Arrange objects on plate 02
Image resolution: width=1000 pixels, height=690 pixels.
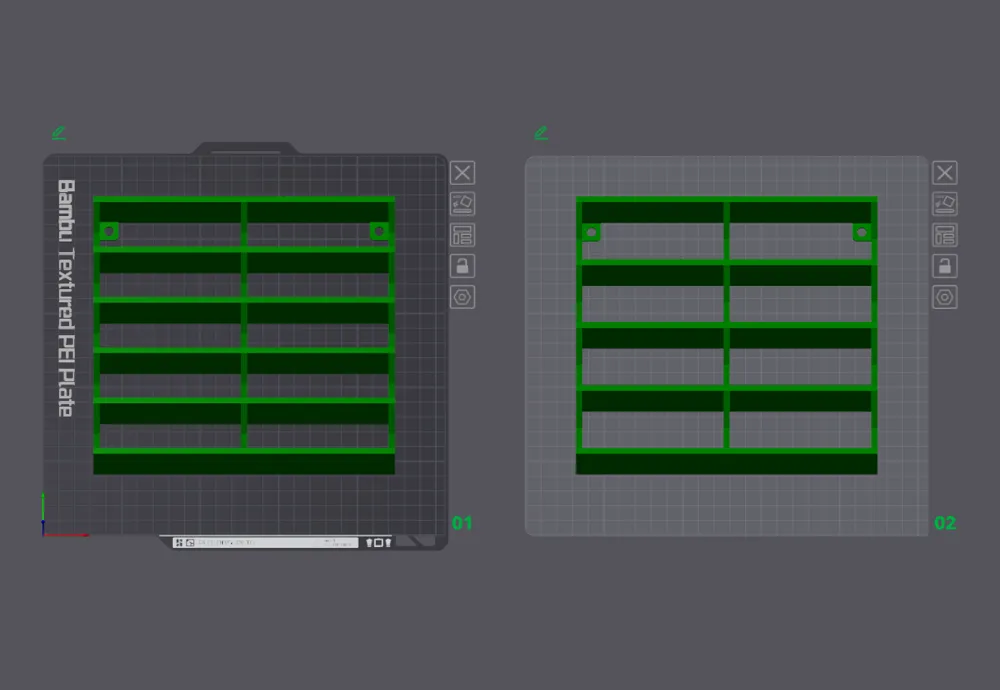tap(945, 235)
